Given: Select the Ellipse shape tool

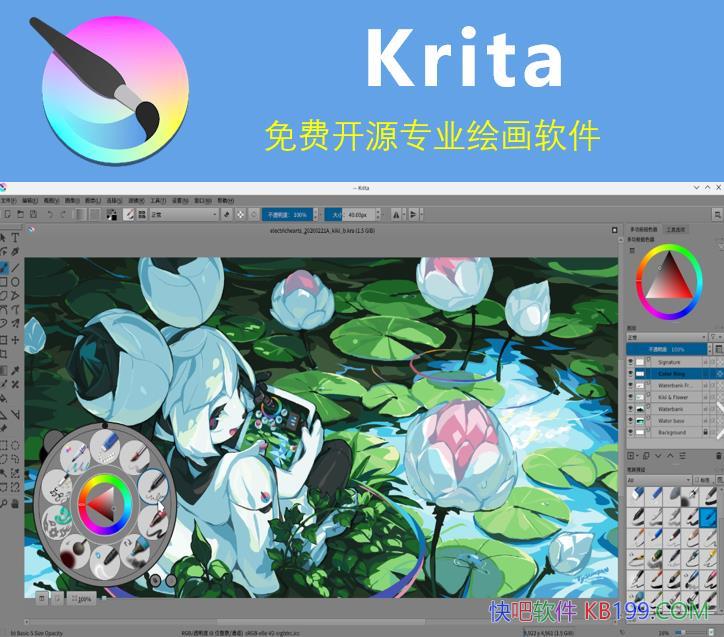Looking at the screenshot, I should [15, 282].
